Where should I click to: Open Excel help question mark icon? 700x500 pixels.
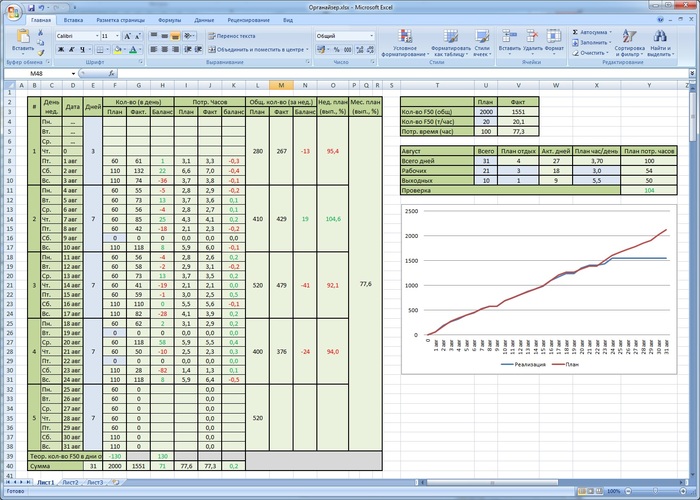click(x=661, y=20)
